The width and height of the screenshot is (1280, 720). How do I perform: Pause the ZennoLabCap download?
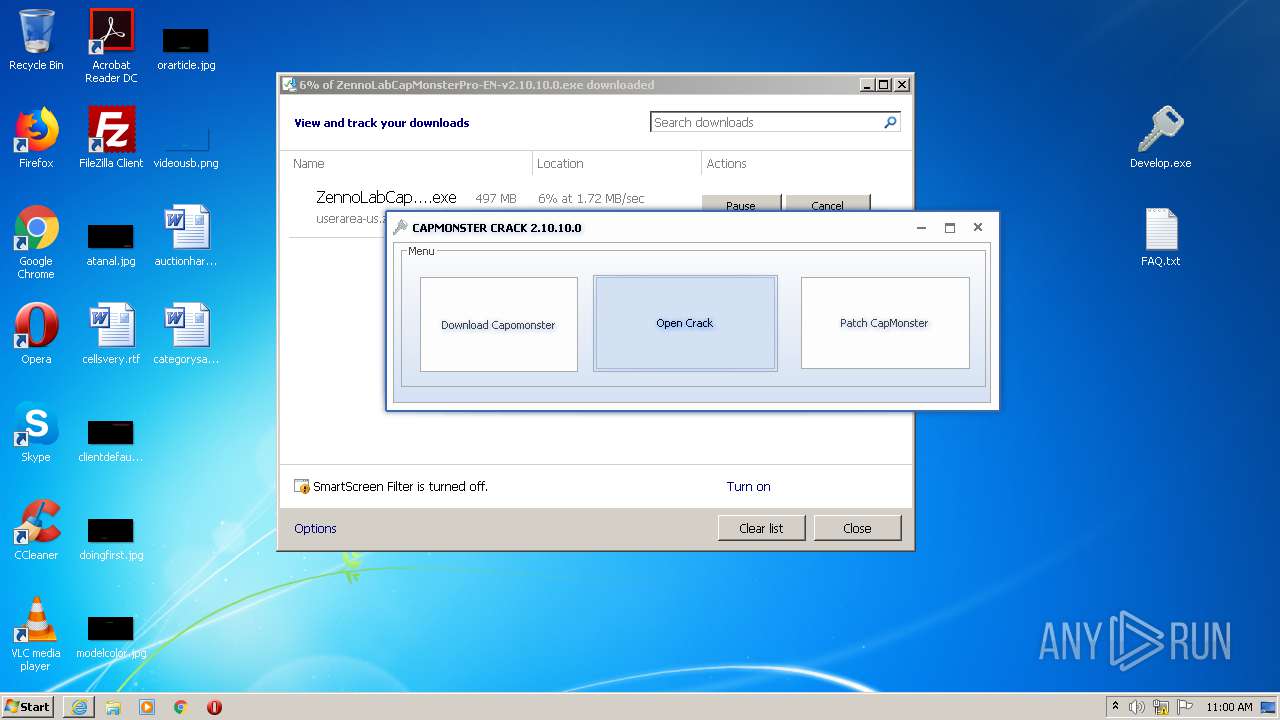click(x=741, y=203)
